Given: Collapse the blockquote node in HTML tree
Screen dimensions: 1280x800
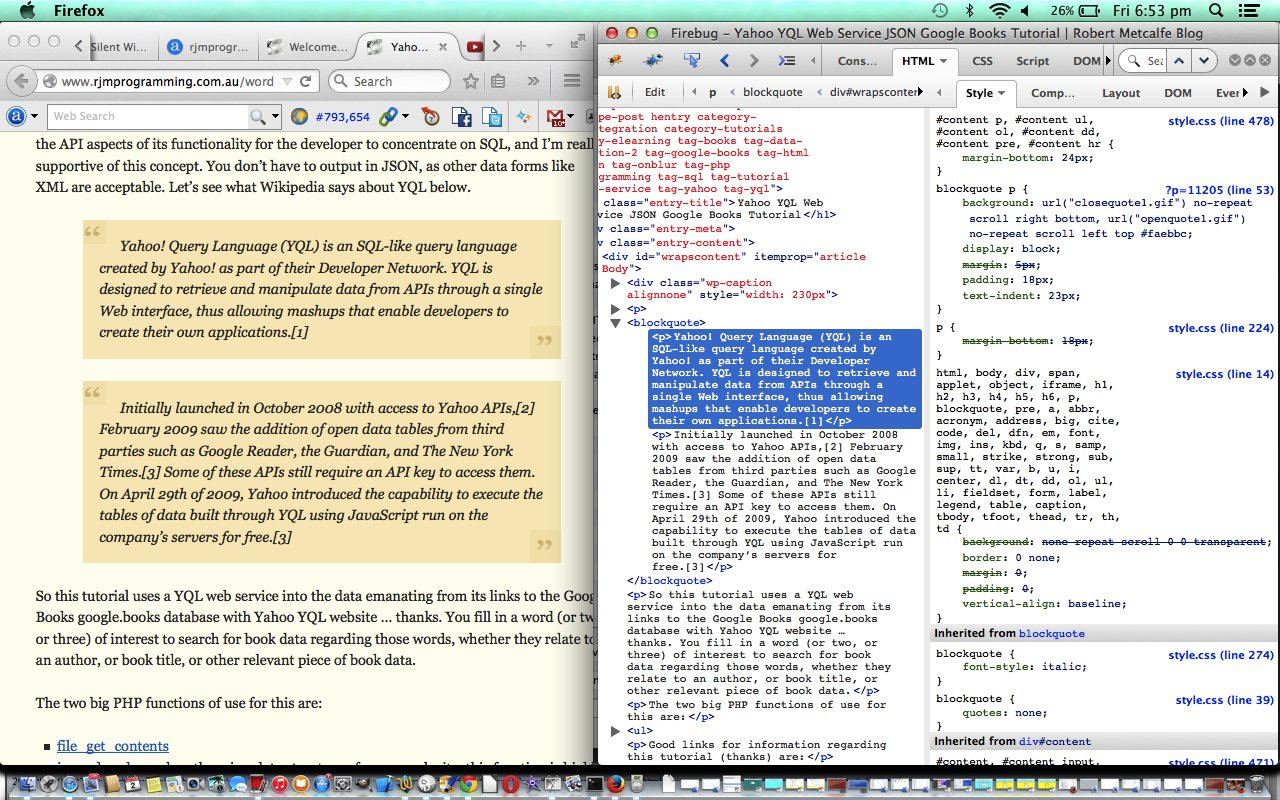Looking at the screenshot, I should coord(616,323).
